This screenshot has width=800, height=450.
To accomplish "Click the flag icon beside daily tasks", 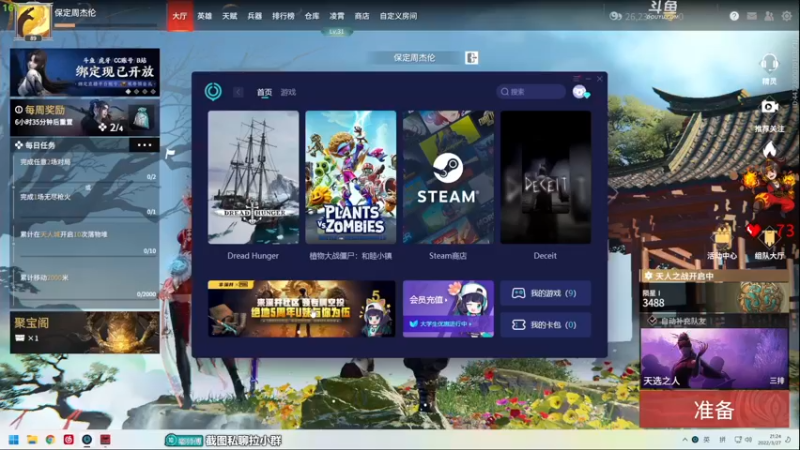I will 170,153.
